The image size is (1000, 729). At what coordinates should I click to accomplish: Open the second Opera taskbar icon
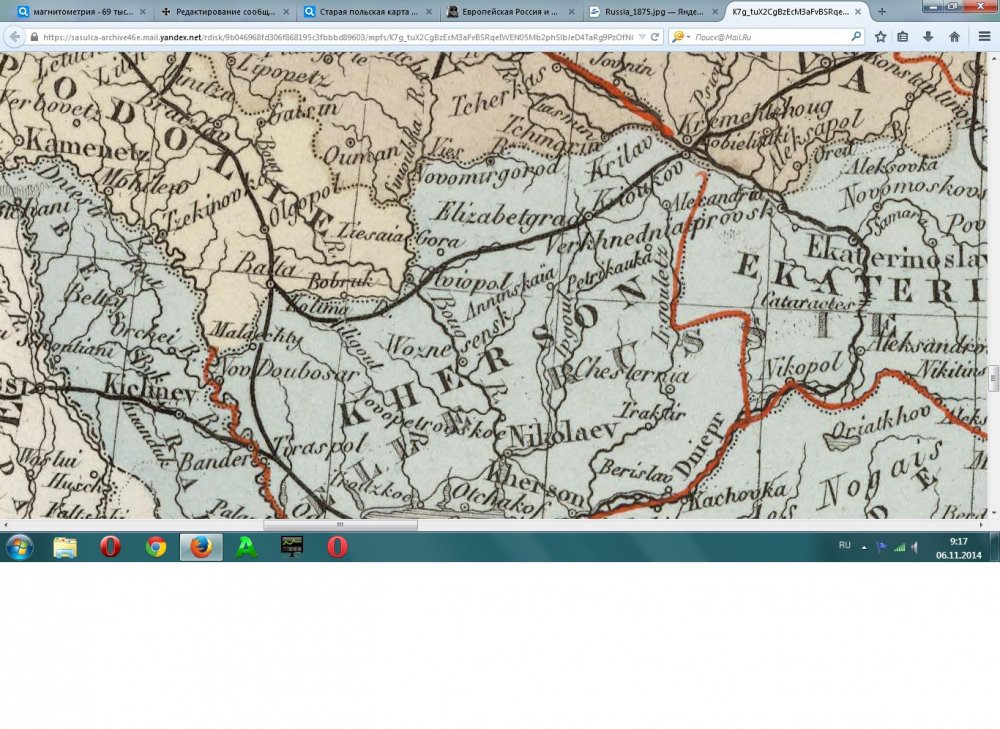[337, 547]
